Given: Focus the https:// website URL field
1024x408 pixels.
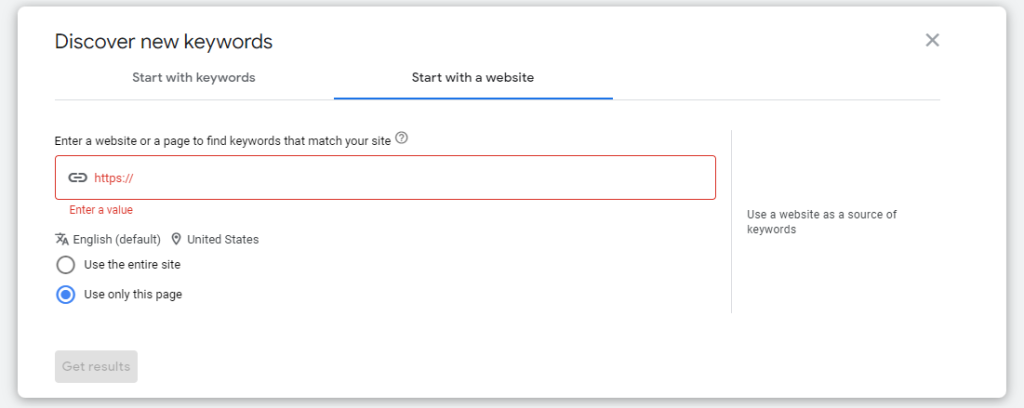Looking at the screenshot, I should click(x=385, y=178).
